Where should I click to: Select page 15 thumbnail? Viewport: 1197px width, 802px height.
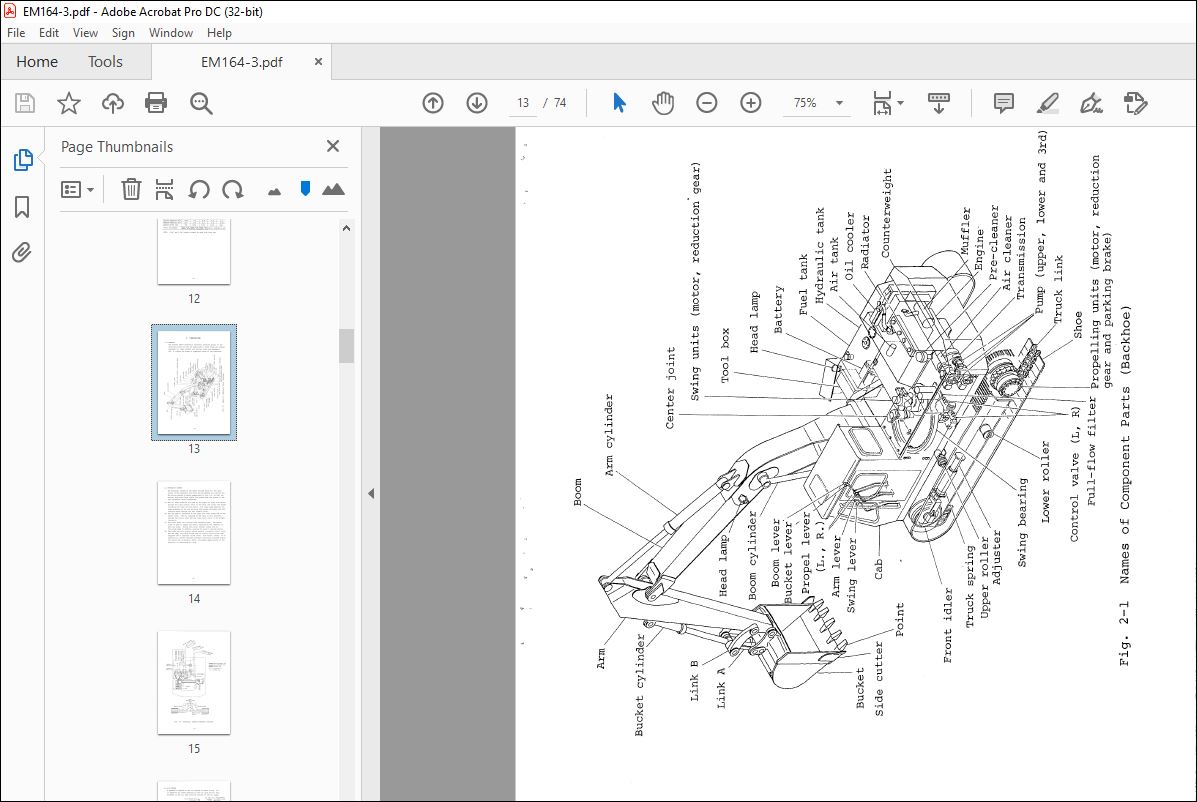pyautogui.click(x=194, y=683)
